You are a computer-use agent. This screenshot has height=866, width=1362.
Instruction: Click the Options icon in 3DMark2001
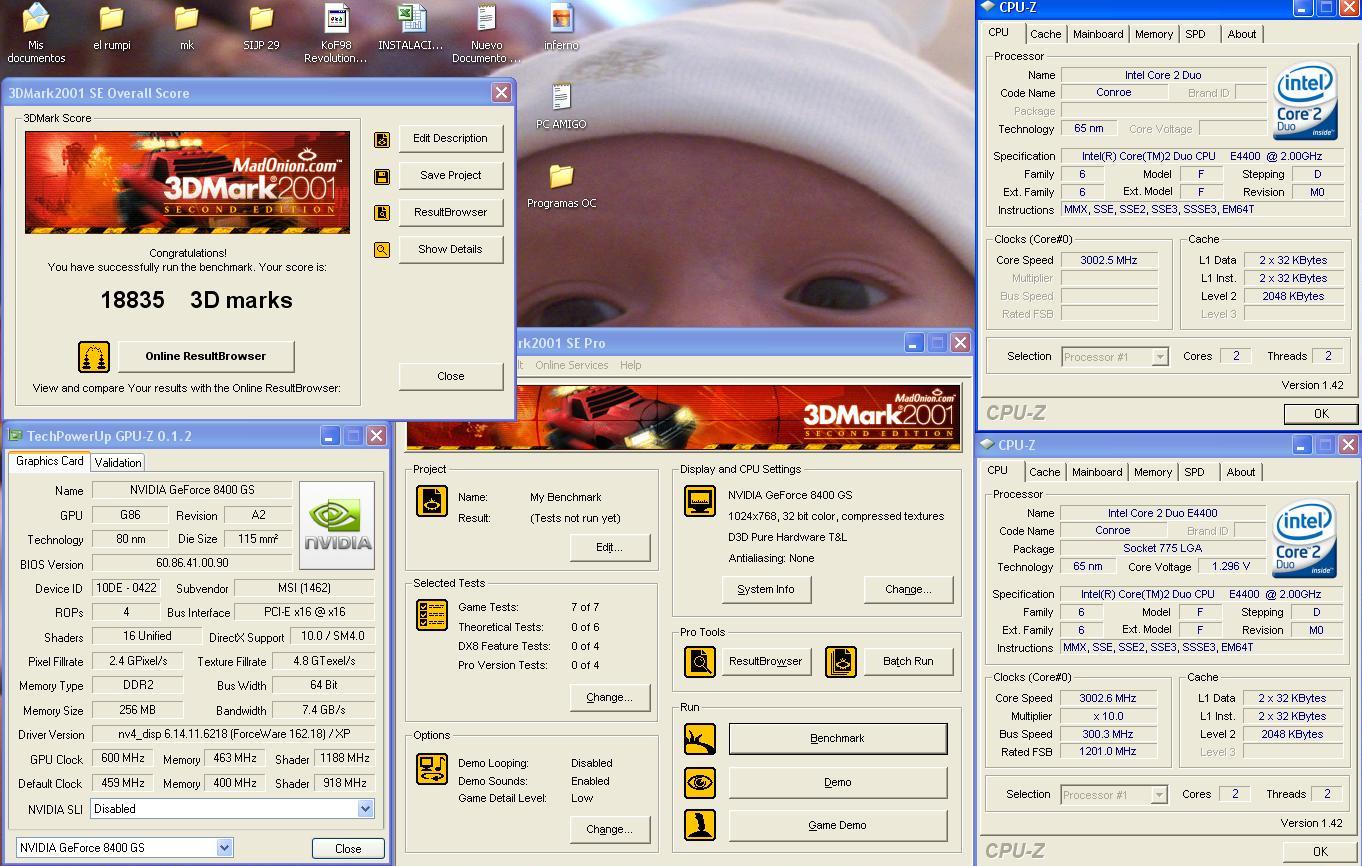point(432,769)
